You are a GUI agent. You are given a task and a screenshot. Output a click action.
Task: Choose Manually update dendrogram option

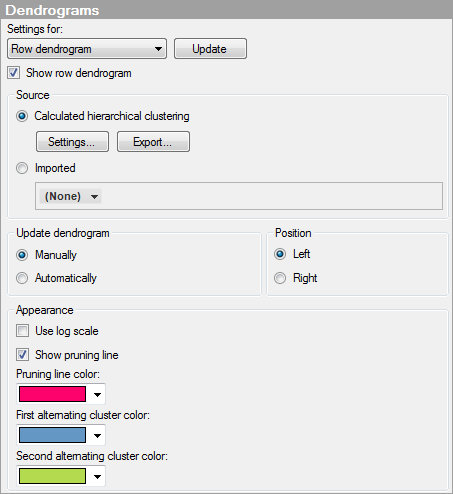click(x=22, y=255)
